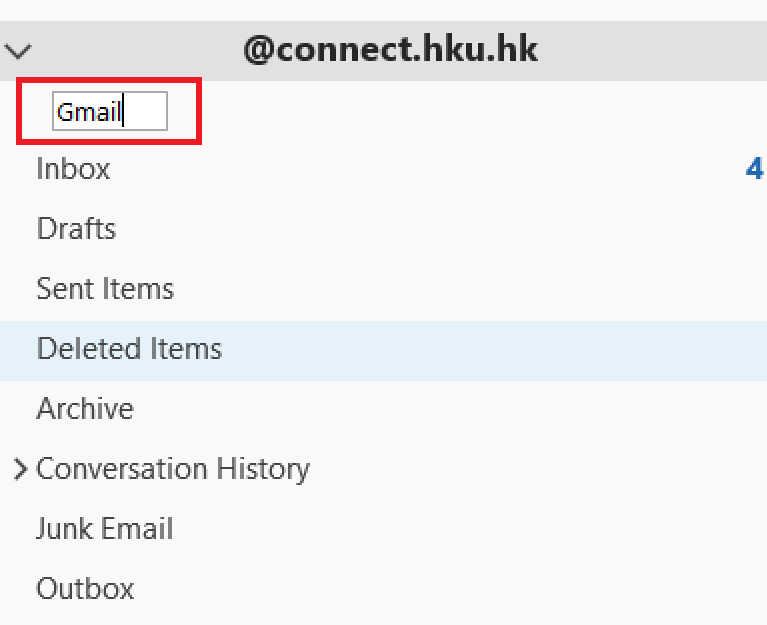Go to the Sent Items folder

(105, 289)
